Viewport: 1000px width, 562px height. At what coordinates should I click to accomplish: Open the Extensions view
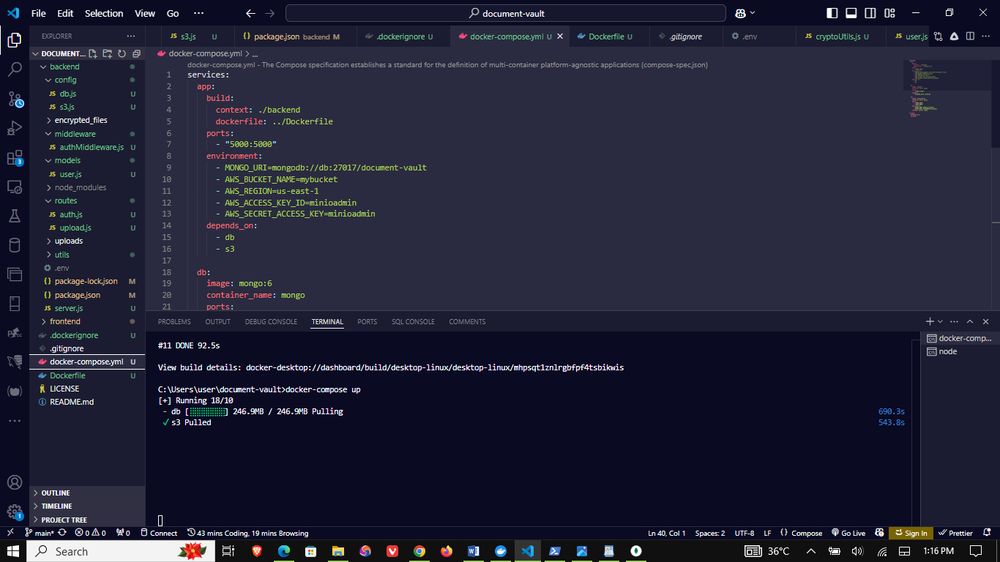[x=15, y=158]
